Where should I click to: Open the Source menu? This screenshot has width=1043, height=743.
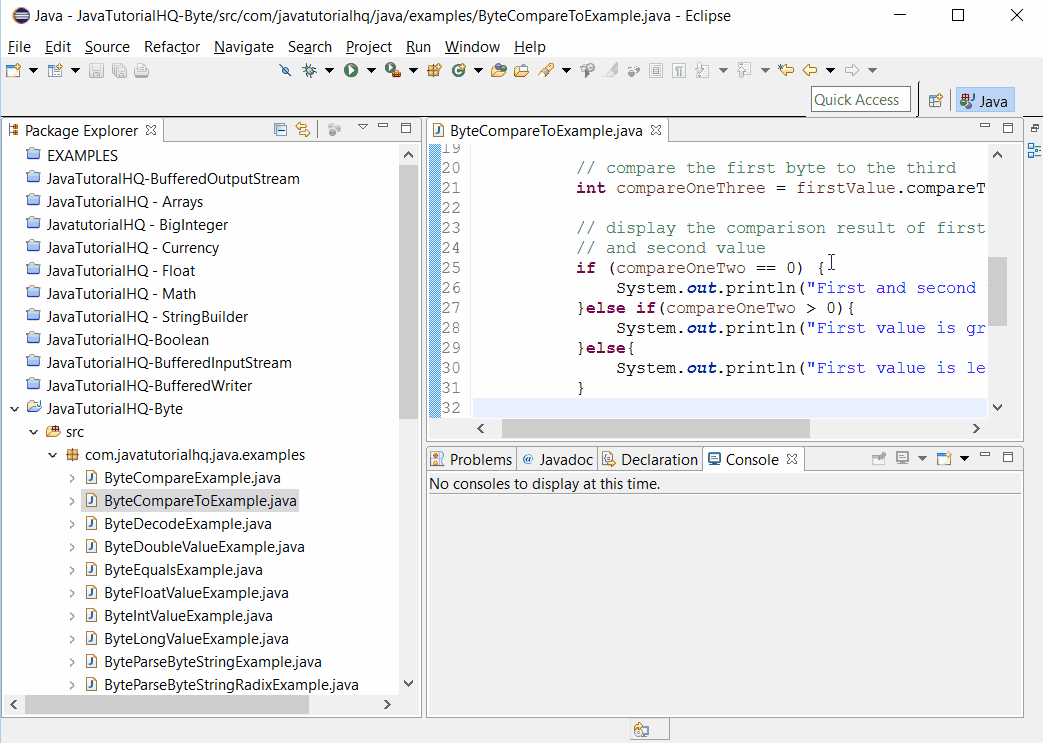pyautogui.click(x=106, y=47)
